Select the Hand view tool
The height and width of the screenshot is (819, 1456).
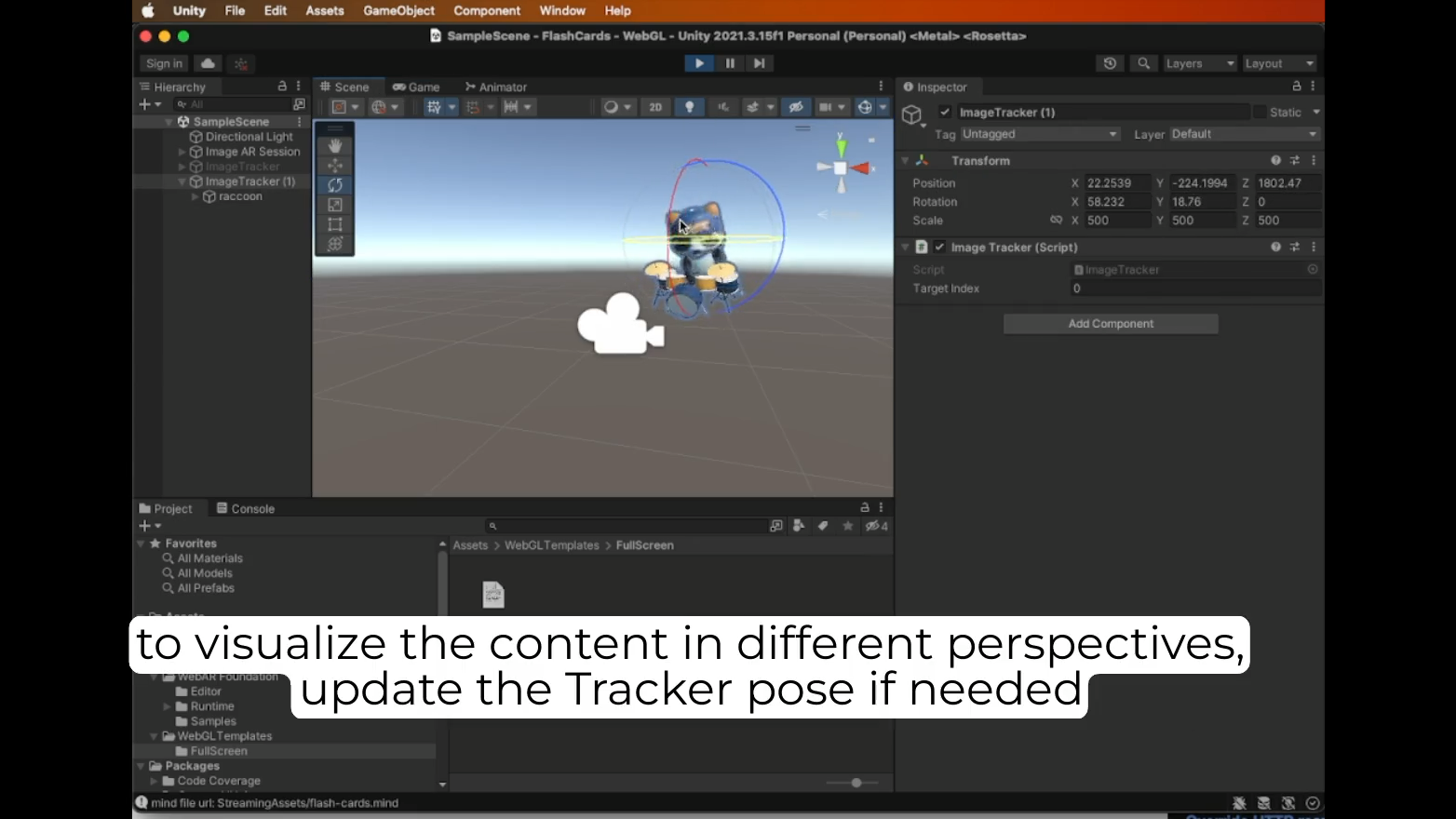coord(335,146)
